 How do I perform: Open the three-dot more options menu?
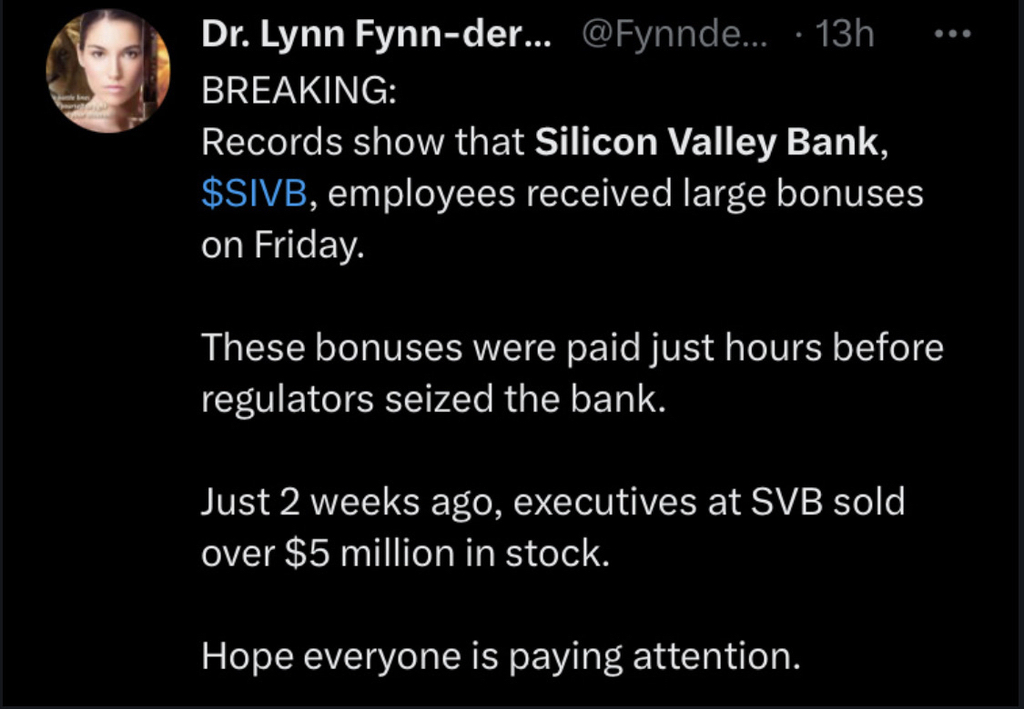[x=951, y=35]
